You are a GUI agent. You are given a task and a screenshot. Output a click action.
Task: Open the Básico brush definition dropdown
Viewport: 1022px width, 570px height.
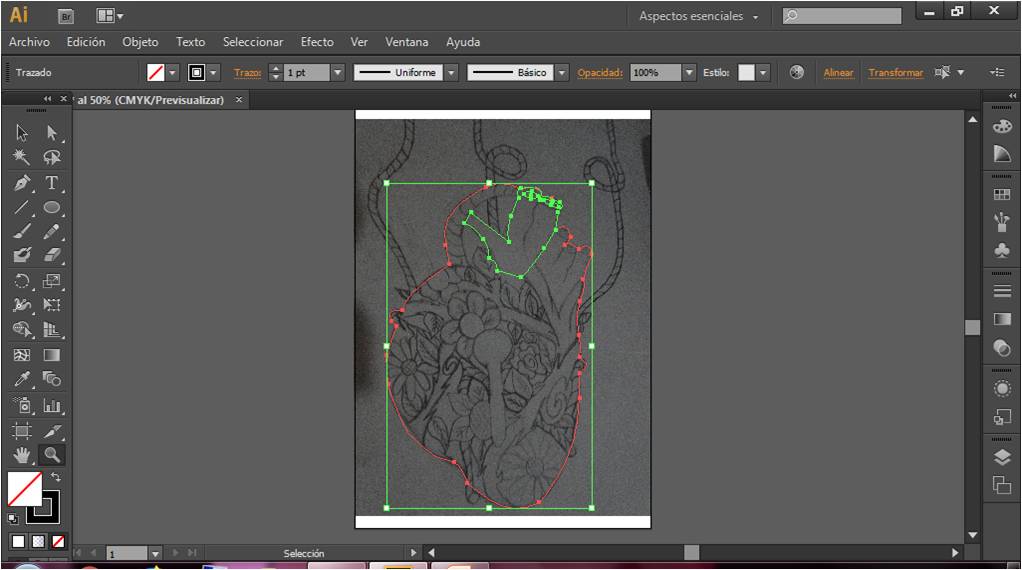click(x=562, y=72)
